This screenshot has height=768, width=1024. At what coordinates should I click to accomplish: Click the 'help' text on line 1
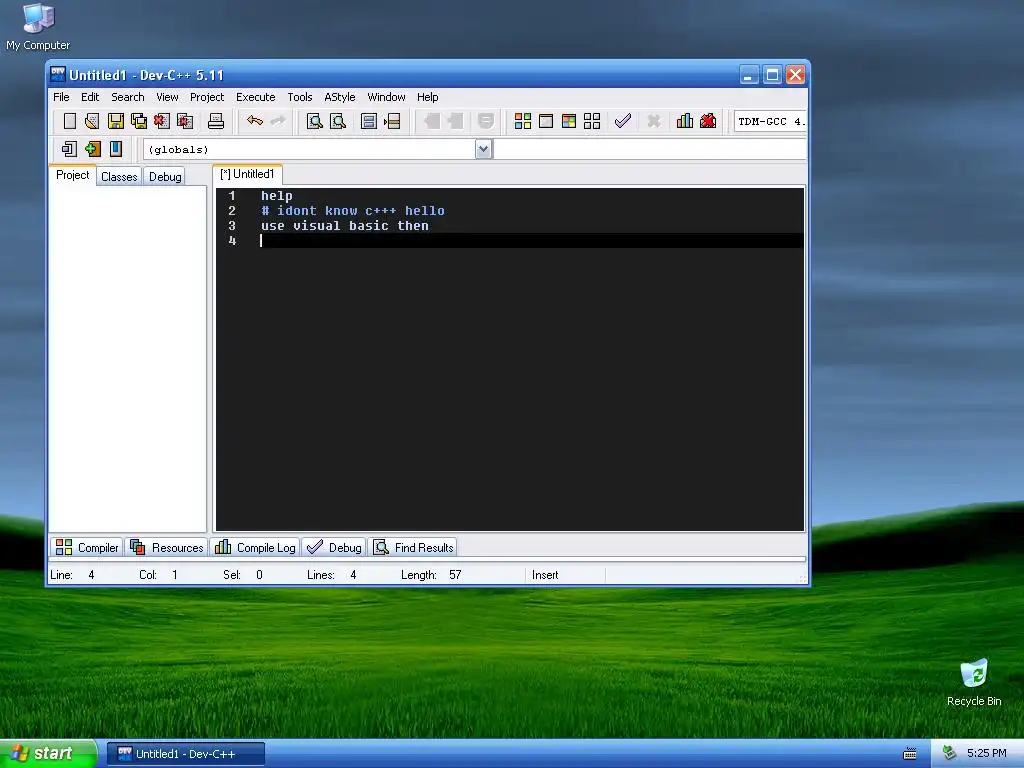click(x=277, y=196)
